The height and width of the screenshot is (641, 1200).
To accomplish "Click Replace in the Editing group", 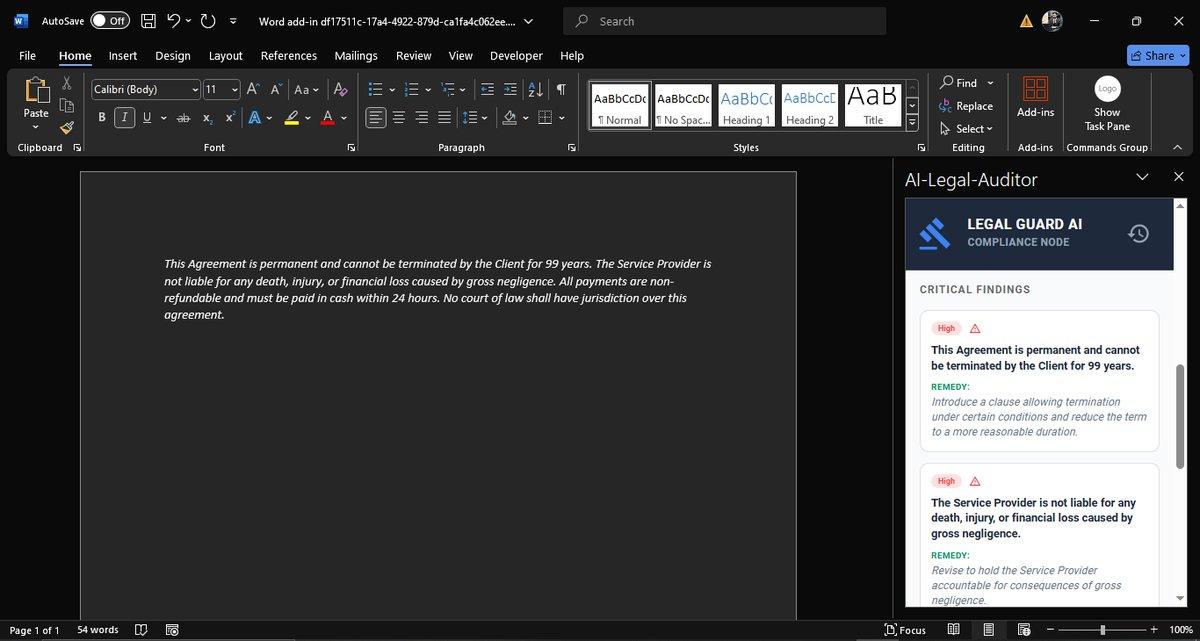I will click(966, 106).
